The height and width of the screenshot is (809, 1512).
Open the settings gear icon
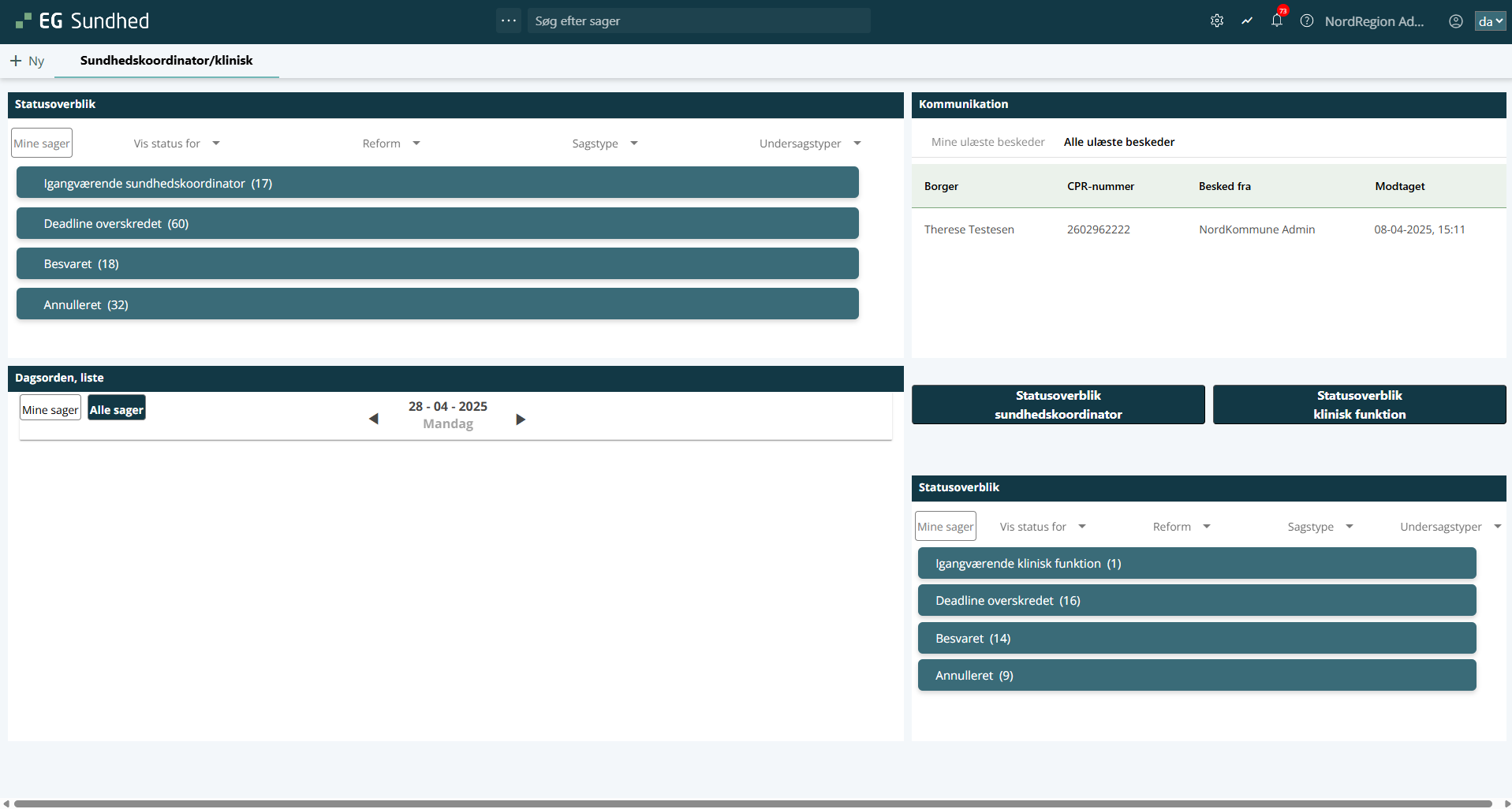click(1217, 21)
